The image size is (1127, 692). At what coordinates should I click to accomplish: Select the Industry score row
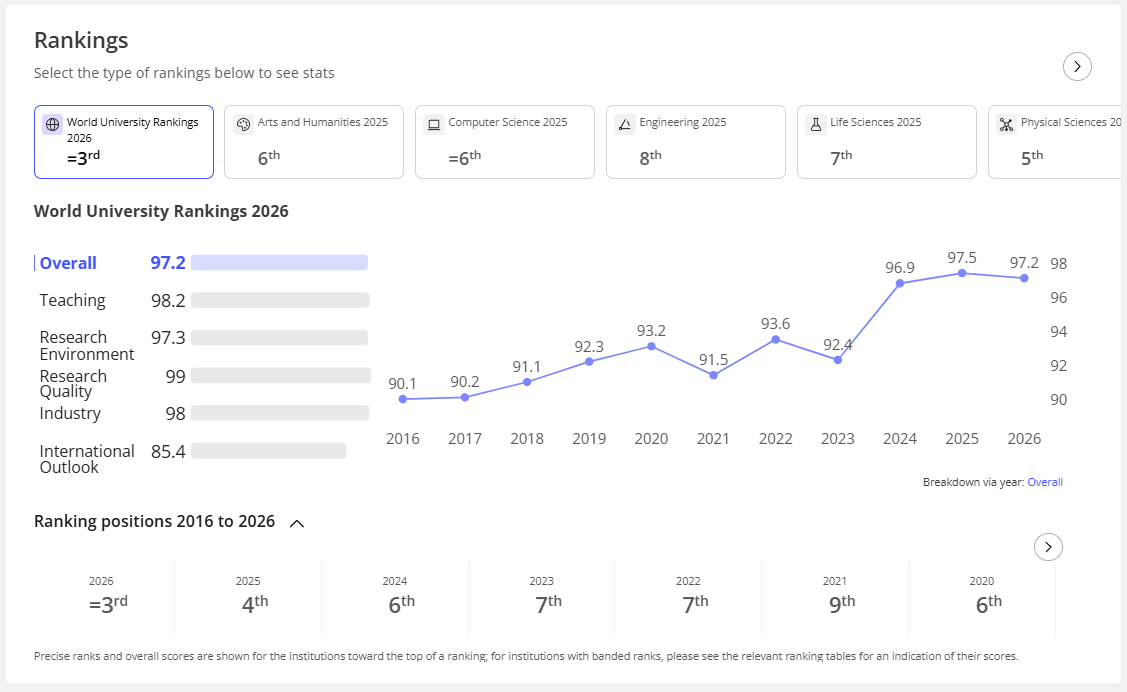(x=204, y=413)
